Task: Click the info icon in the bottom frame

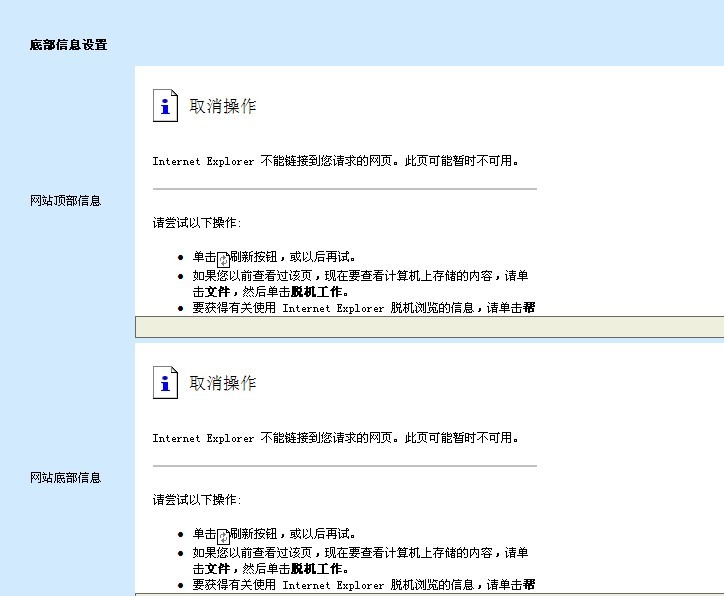Action: [165, 383]
